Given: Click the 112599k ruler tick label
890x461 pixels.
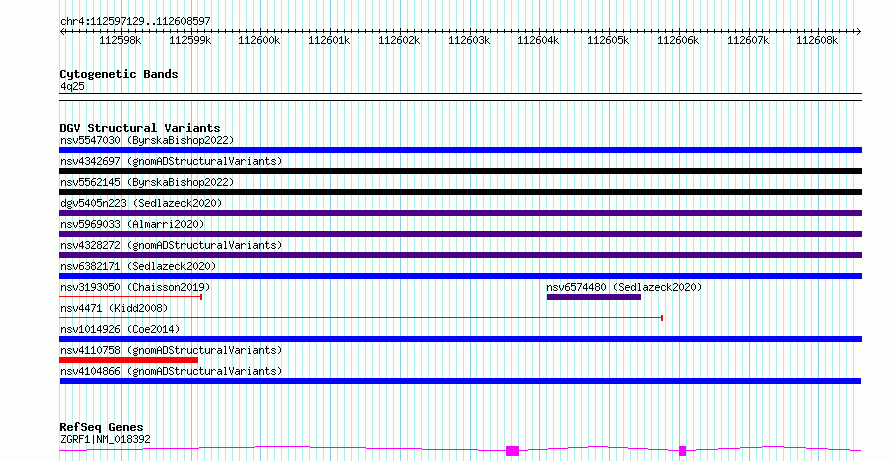Looking at the screenshot, I should click(x=190, y=40).
